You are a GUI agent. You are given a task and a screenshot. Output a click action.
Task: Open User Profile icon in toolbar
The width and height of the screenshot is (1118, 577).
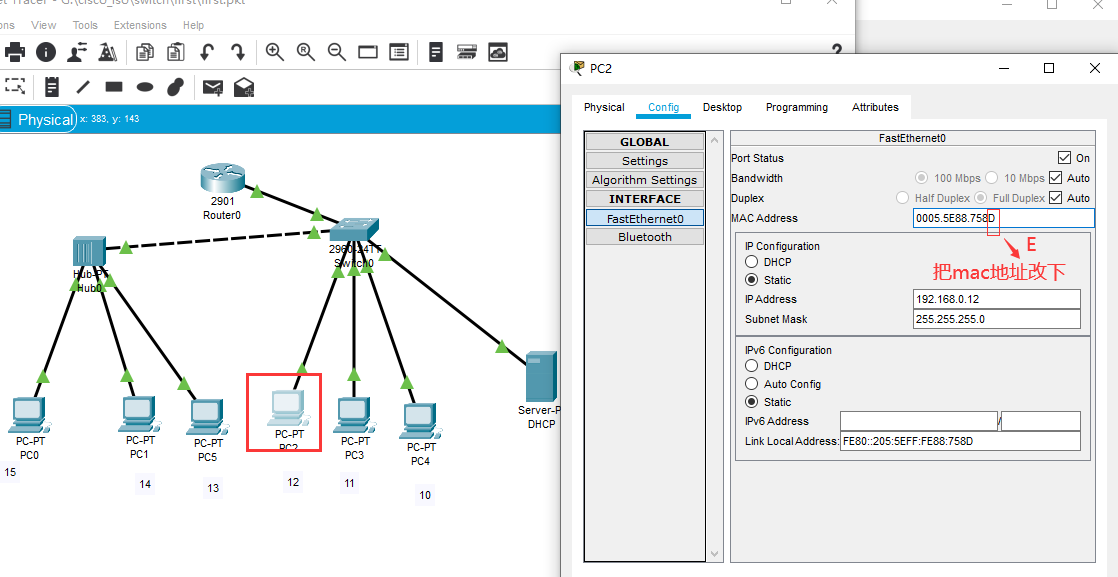pos(77,51)
